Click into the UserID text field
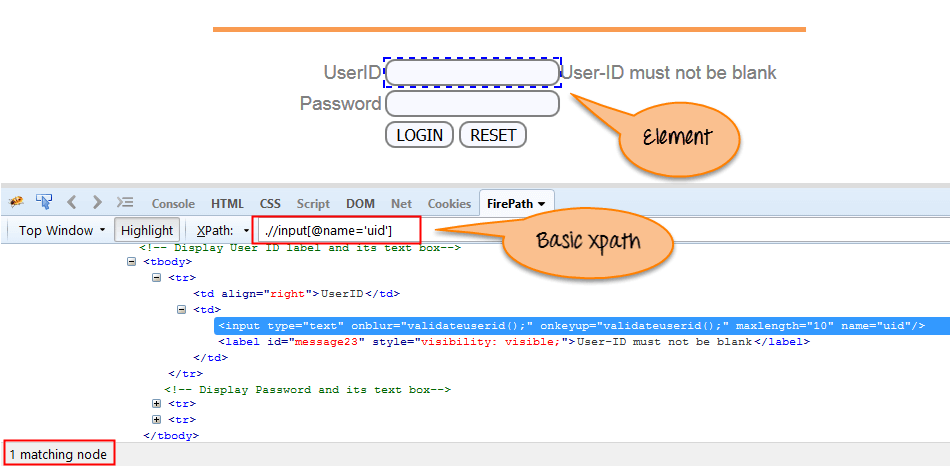The width and height of the screenshot is (950, 466). pos(472,73)
